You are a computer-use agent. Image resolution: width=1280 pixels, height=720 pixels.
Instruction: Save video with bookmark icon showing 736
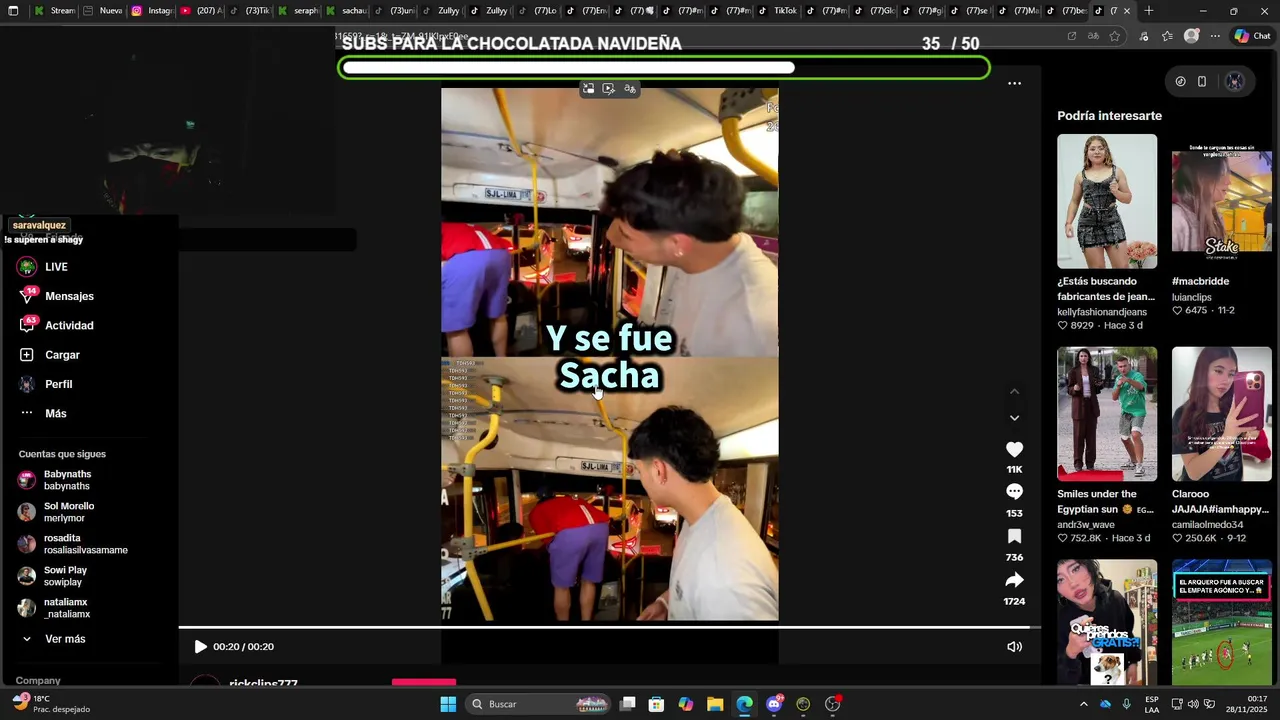(x=1014, y=536)
